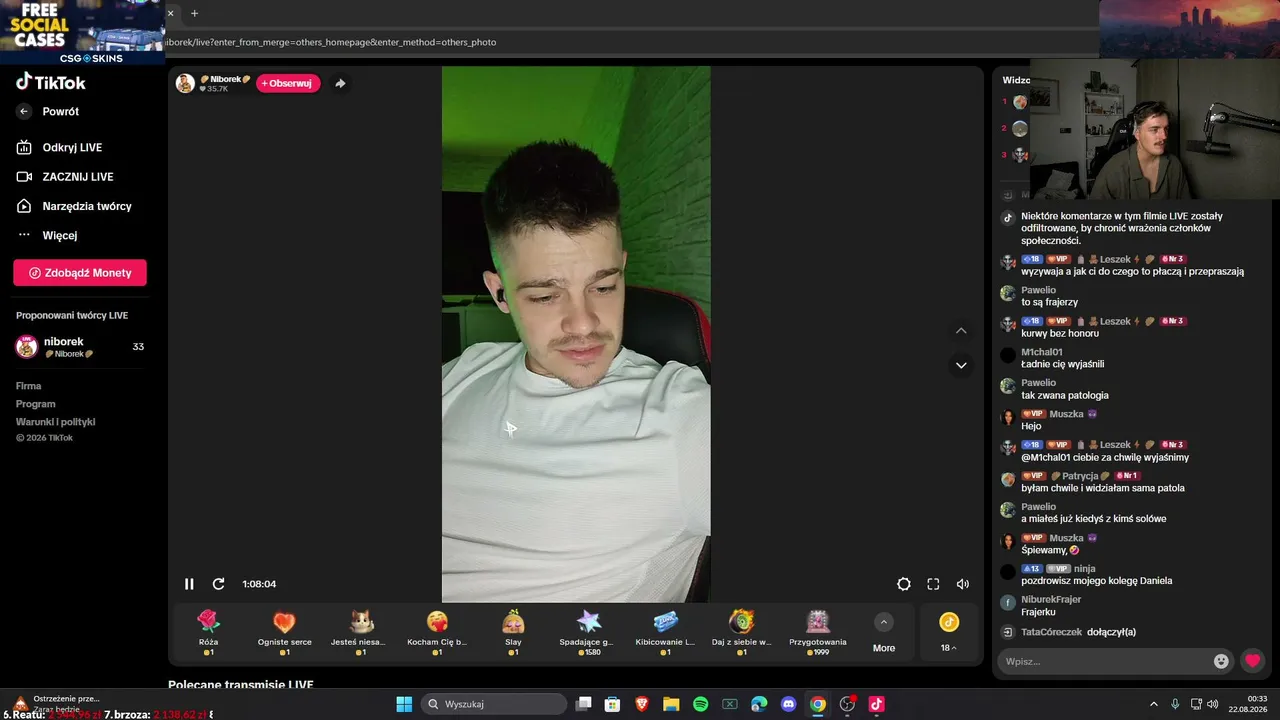
Task: Send the Ogniste serce gift
Action: coord(284,632)
